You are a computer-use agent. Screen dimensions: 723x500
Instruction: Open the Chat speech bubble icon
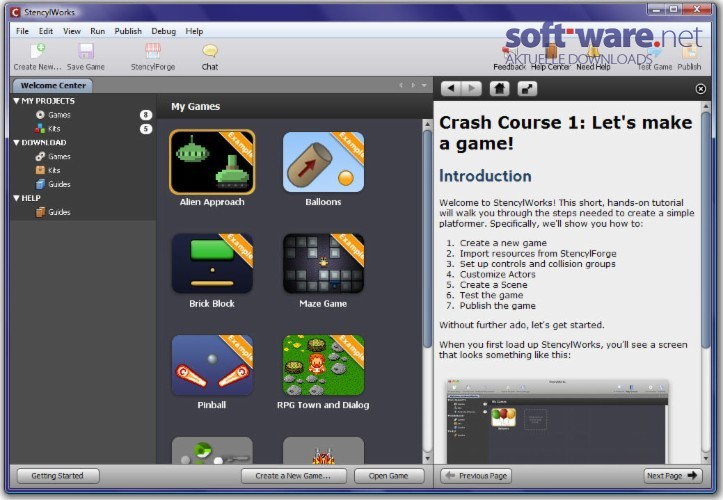tap(210, 51)
